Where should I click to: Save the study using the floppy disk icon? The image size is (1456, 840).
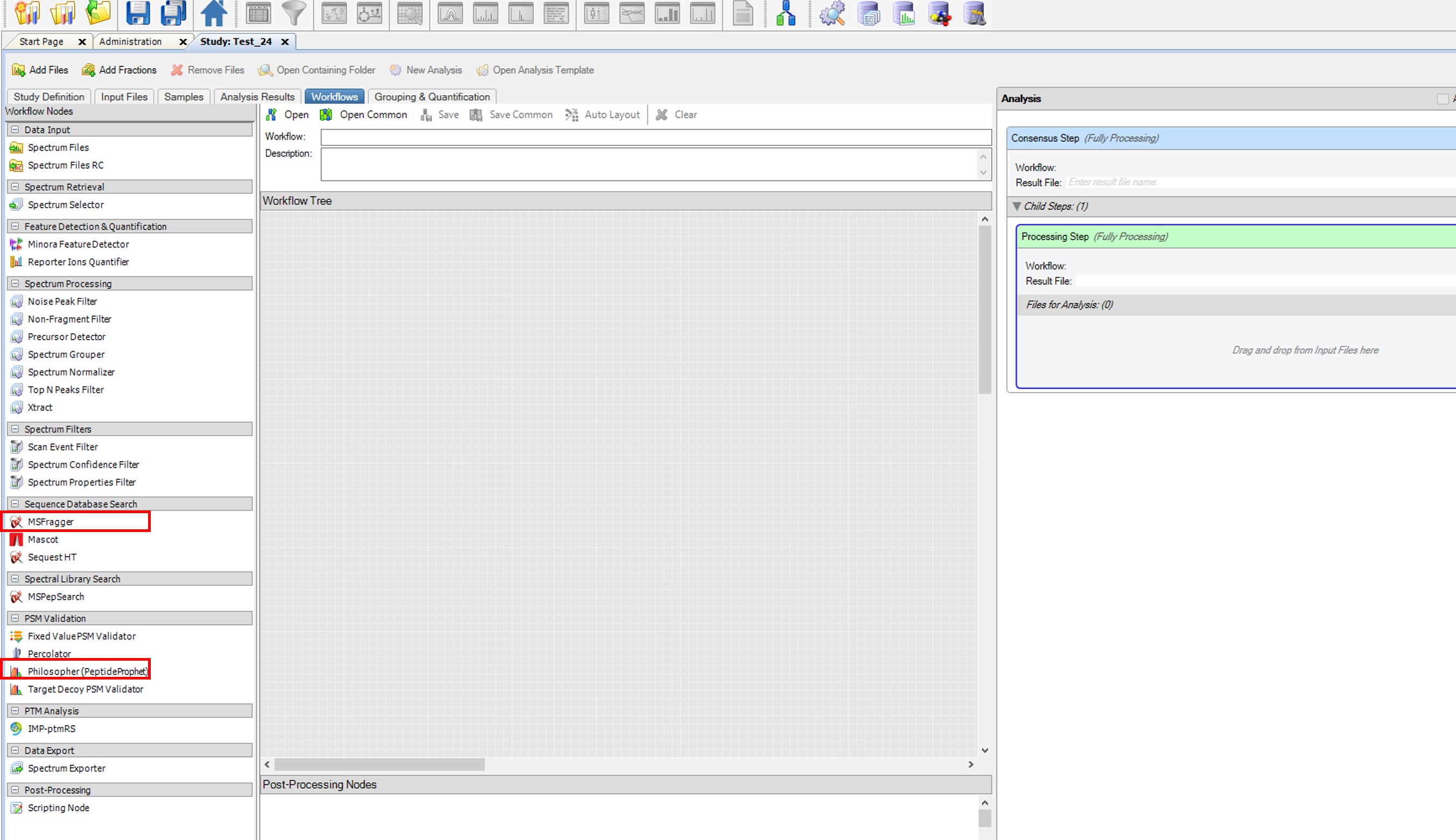pyautogui.click(x=138, y=14)
